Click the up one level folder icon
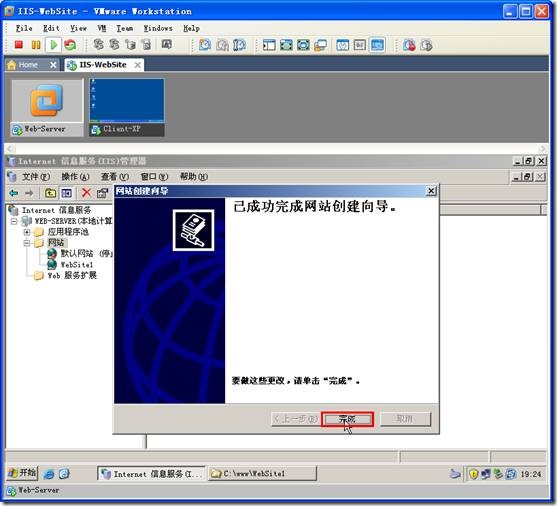557x506 pixels. coord(50,193)
